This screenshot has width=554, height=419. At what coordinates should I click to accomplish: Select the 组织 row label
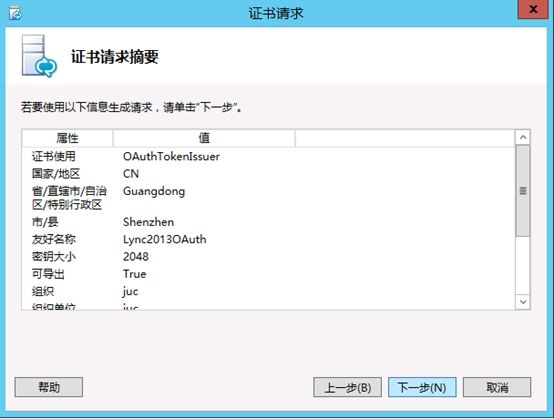click(x=43, y=291)
